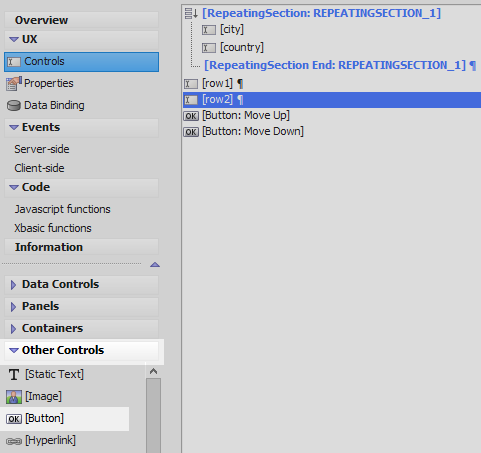Click the textbox icon beside country

click(x=209, y=48)
